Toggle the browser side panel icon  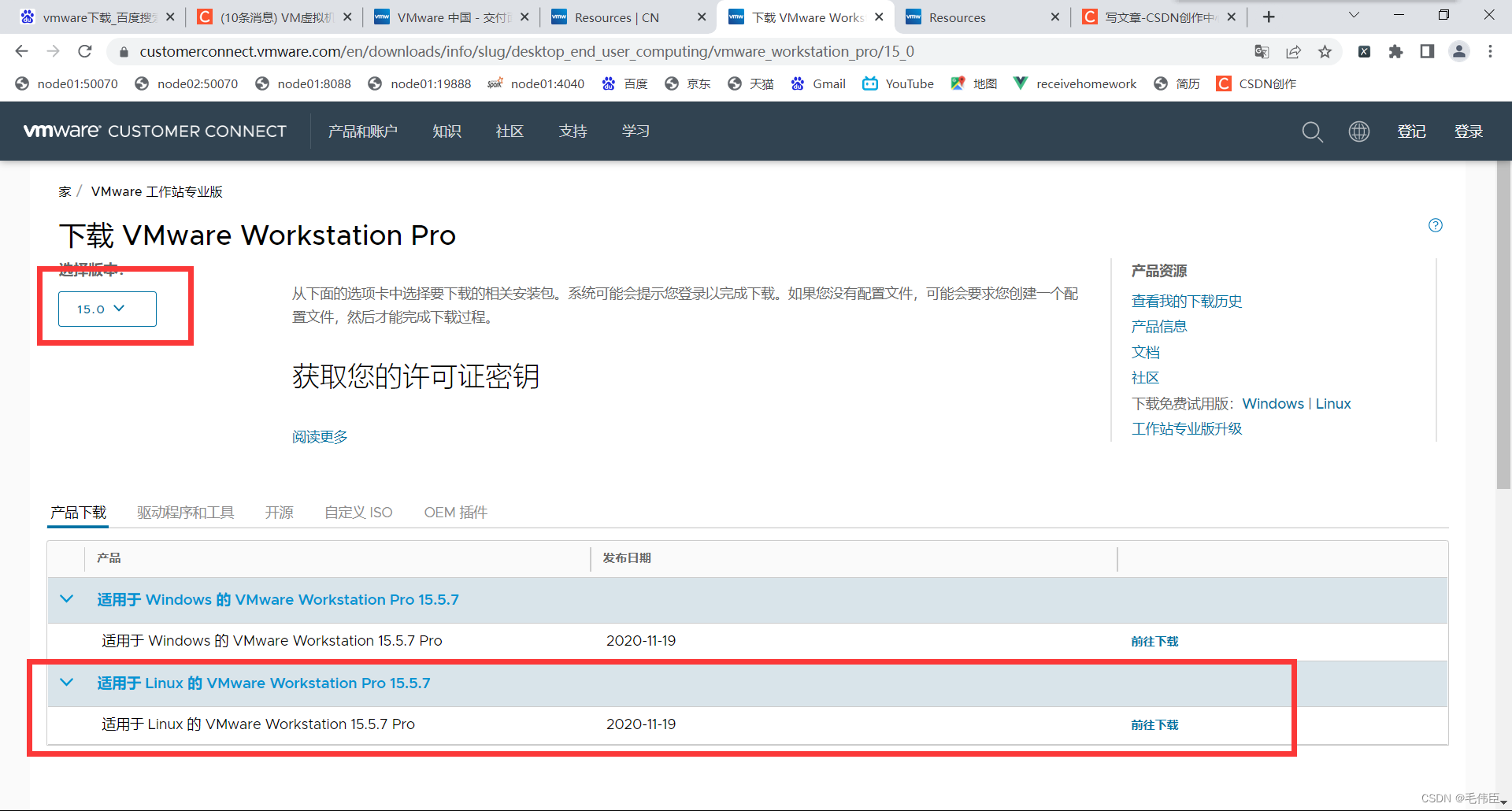pyautogui.click(x=1427, y=51)
